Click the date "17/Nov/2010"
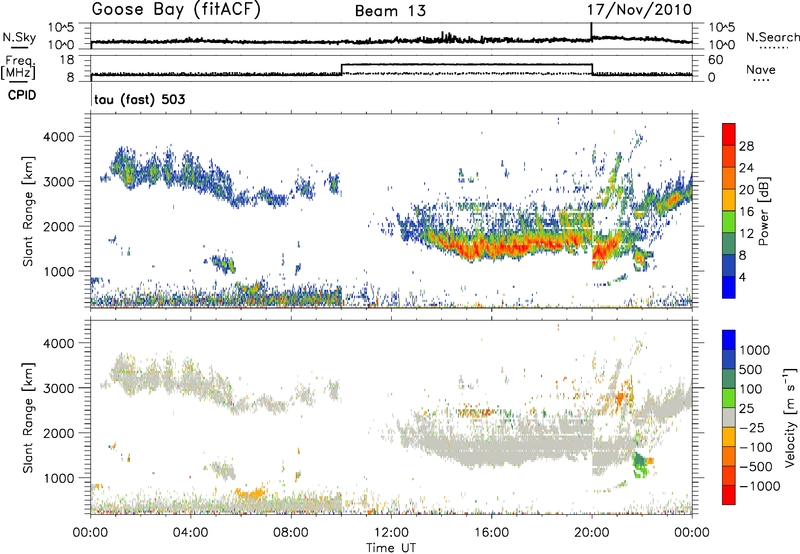Viewport: 800px width, 554px height. [639, 10]
